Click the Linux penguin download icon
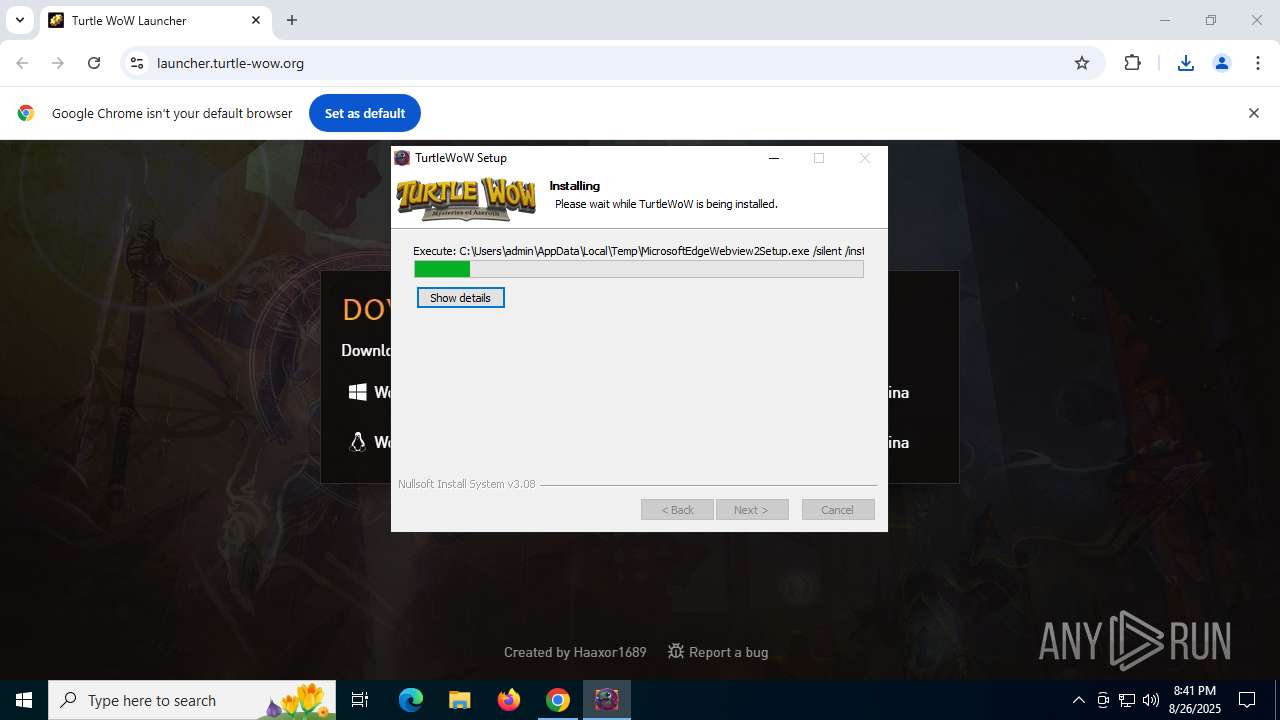 (357, 442)
